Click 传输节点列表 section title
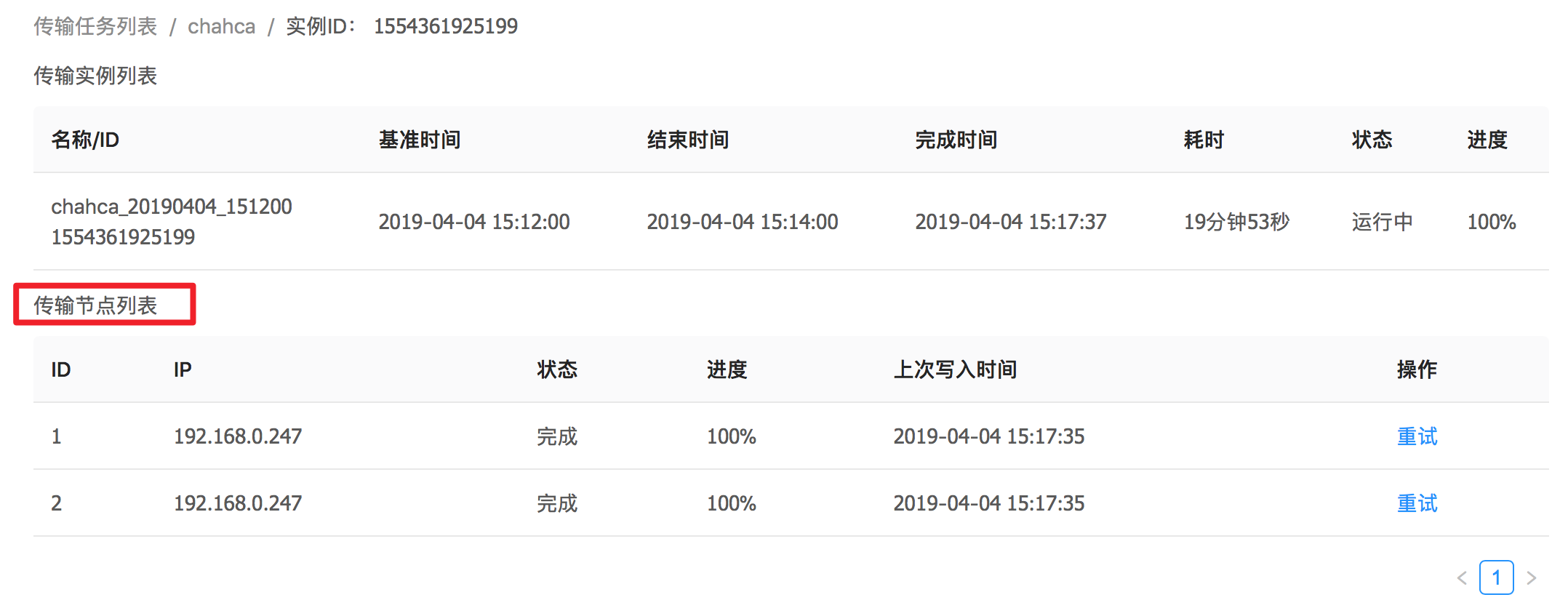 95,305
